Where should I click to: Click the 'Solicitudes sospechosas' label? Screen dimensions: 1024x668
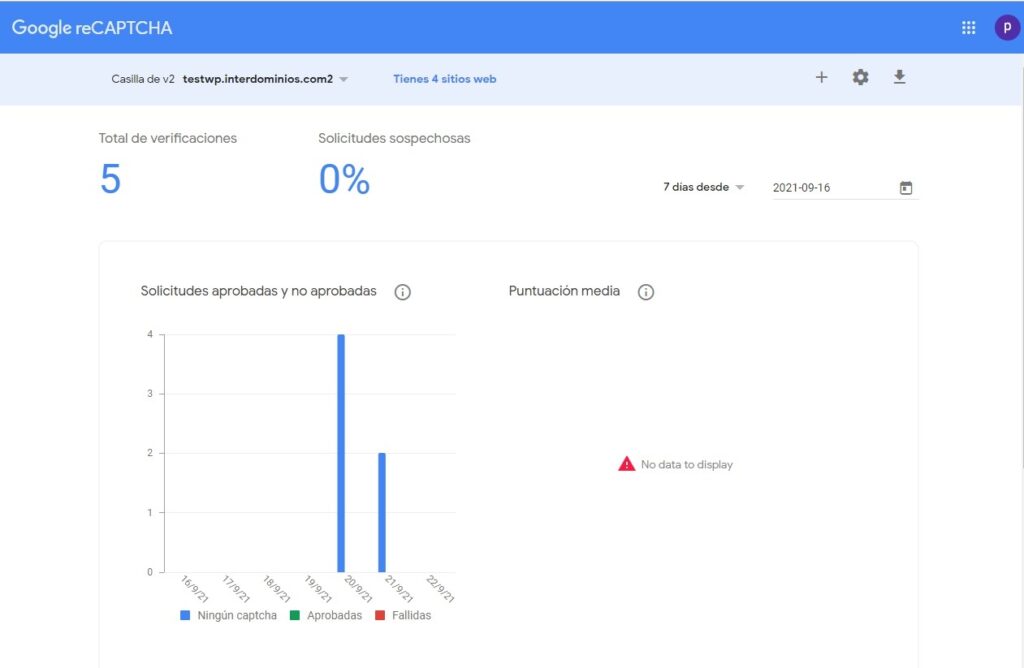pos(394,138)
